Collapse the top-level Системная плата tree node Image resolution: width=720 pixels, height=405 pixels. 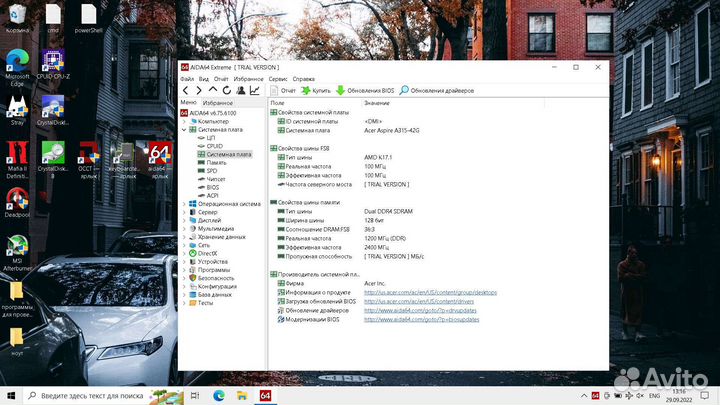[185, 130]
